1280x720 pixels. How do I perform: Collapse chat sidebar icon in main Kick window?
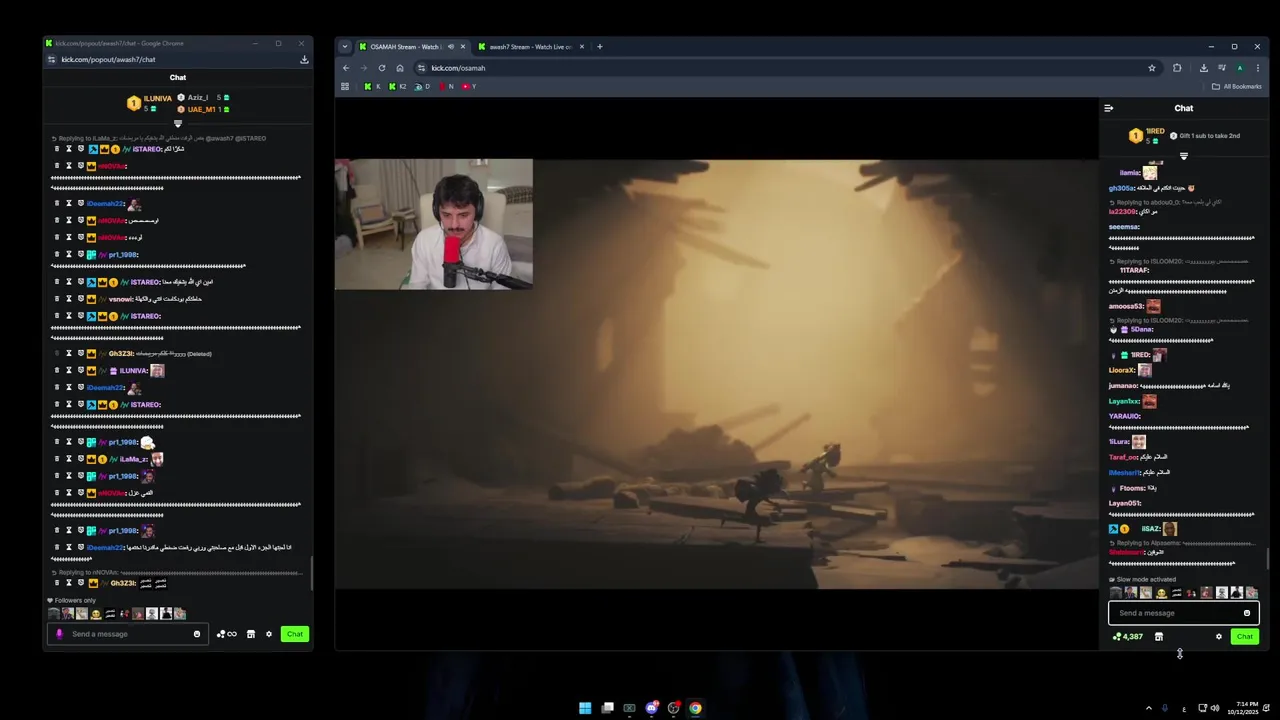[1108, 108]
